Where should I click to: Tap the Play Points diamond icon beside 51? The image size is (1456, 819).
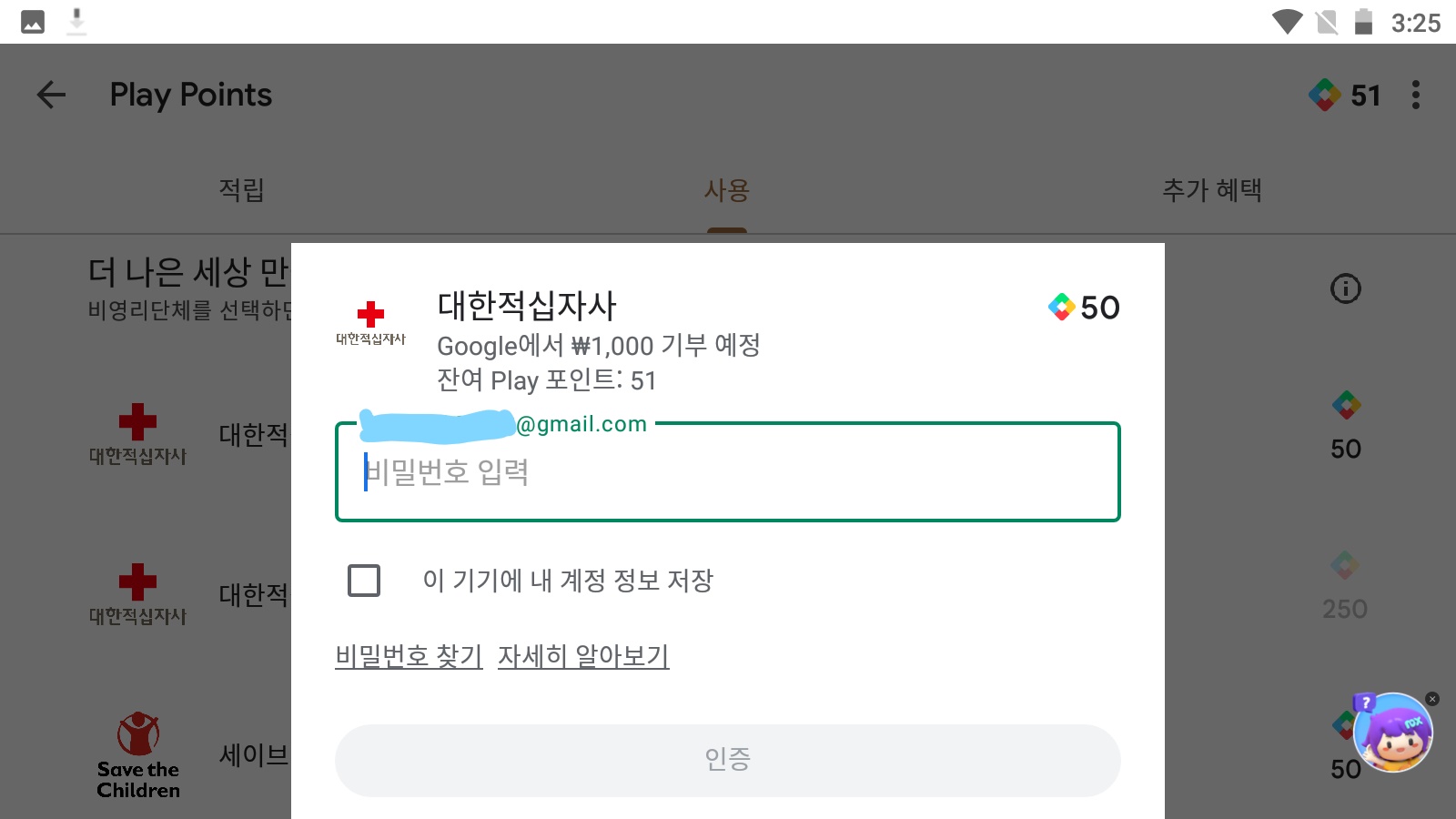tap(1325, 95)
